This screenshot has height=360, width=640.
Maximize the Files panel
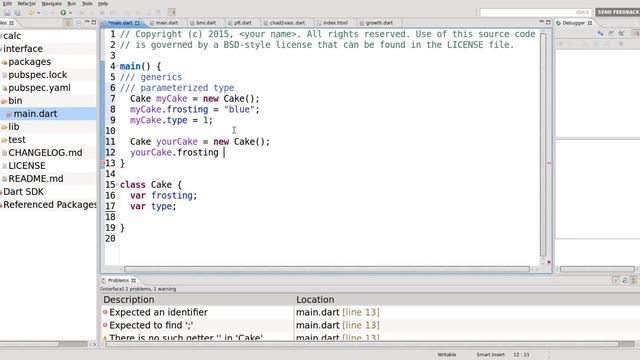[93, 22]
